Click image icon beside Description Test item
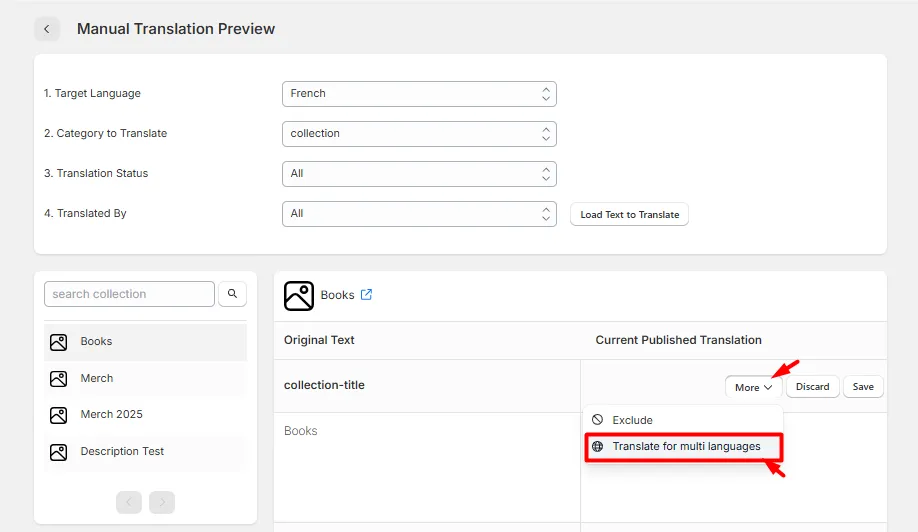Viewport: 918px width, 532px height. tap(59, 452)
